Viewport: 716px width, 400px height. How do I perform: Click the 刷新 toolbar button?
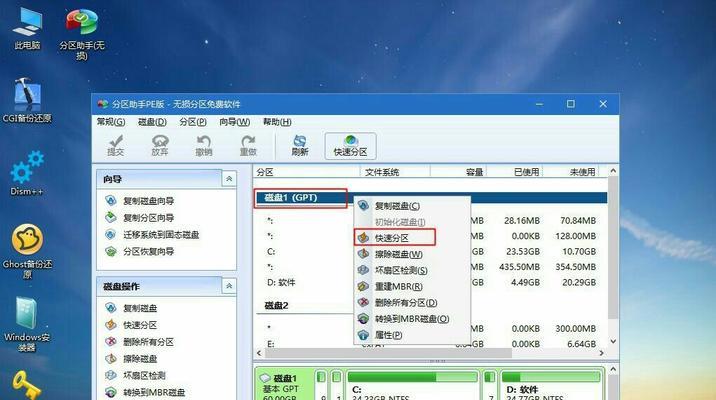click(x=300, y=146)
